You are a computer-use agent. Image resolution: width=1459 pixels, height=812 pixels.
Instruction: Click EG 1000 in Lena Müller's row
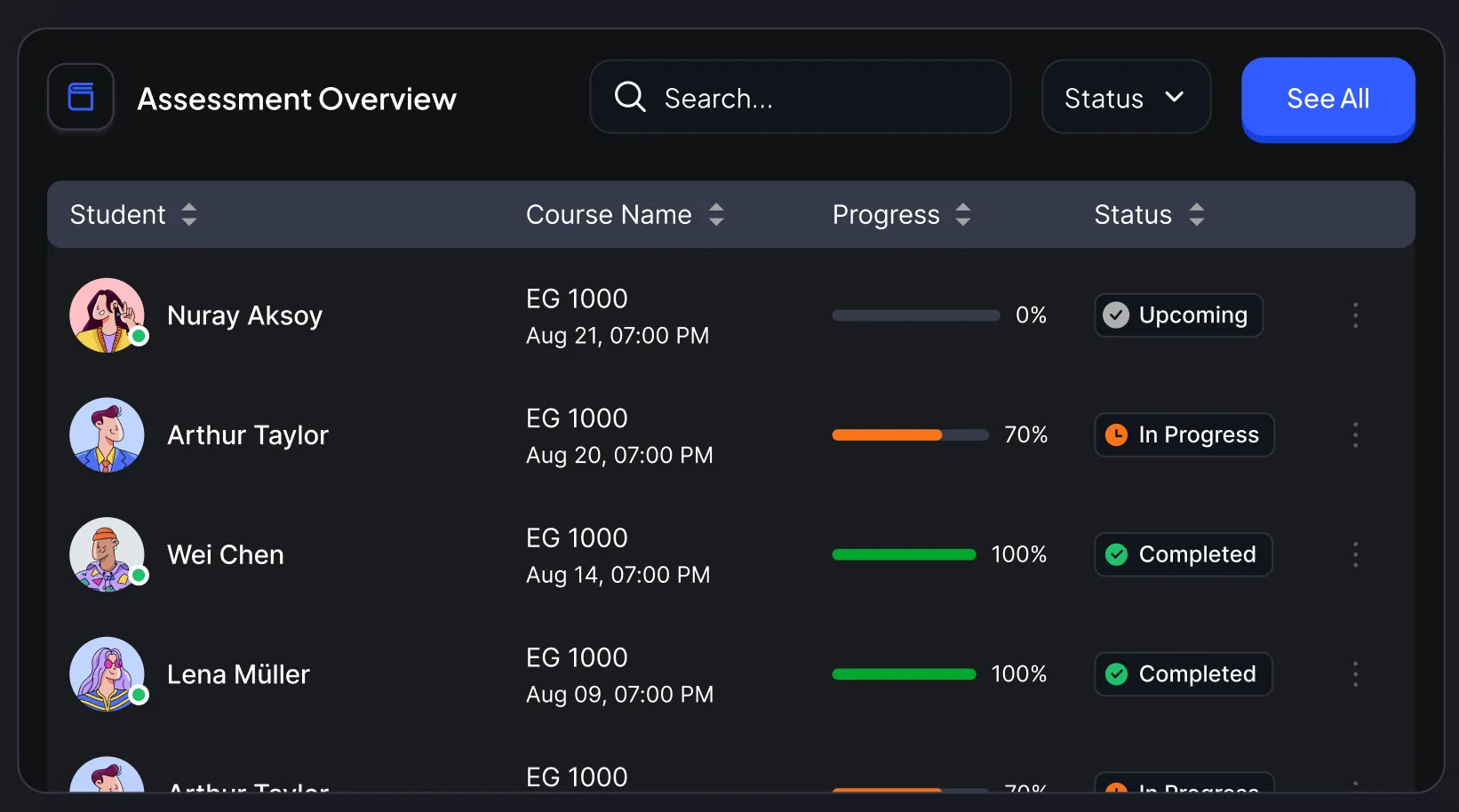[x=577, y=657]
